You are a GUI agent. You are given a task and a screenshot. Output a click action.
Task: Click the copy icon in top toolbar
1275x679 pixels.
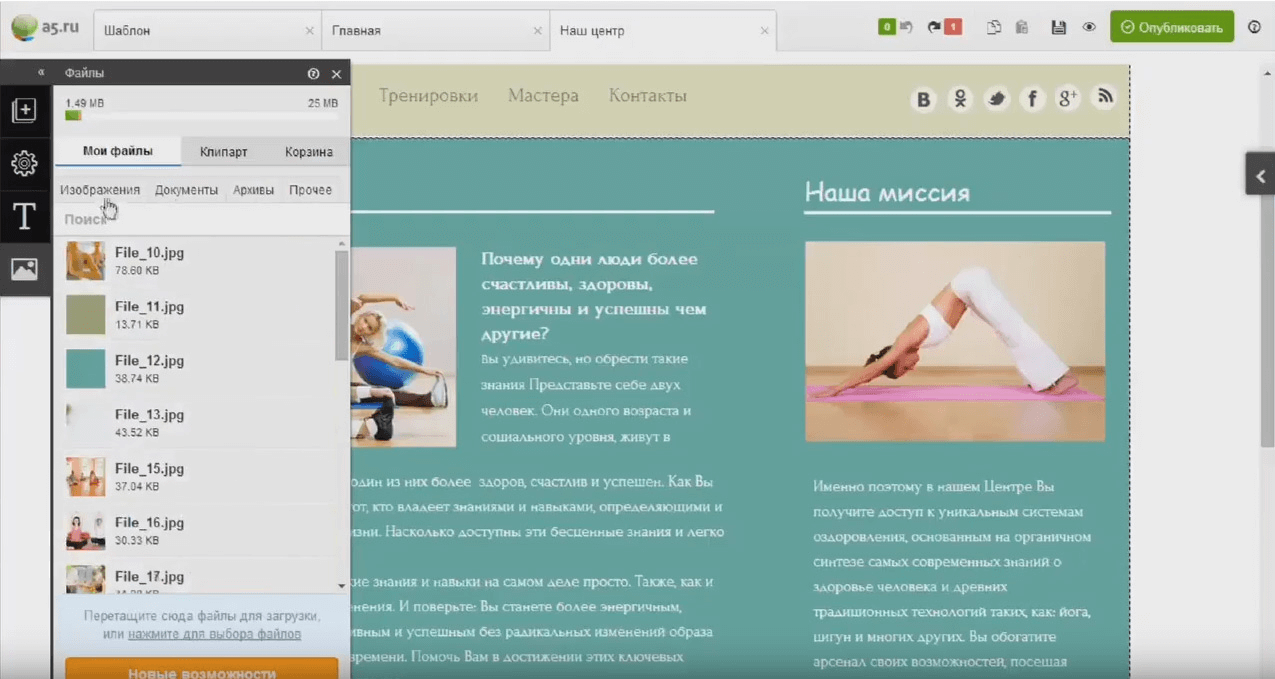994,28
